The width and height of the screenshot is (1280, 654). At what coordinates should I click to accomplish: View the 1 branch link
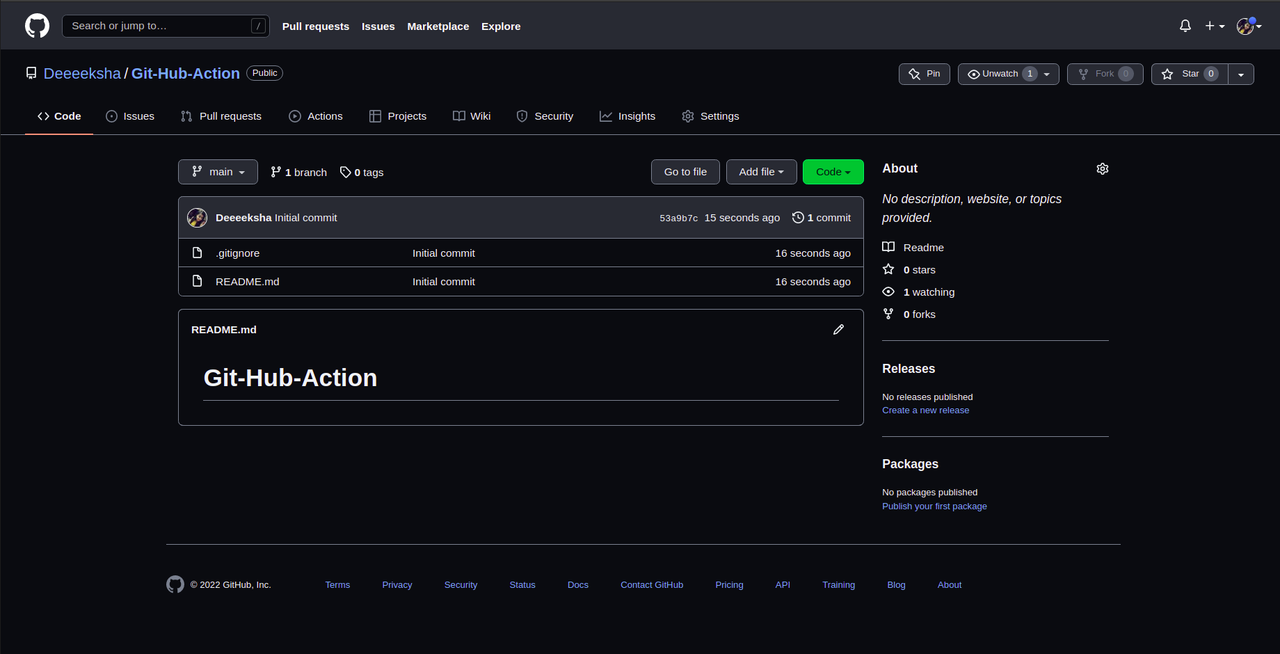[x=299, y=172]
